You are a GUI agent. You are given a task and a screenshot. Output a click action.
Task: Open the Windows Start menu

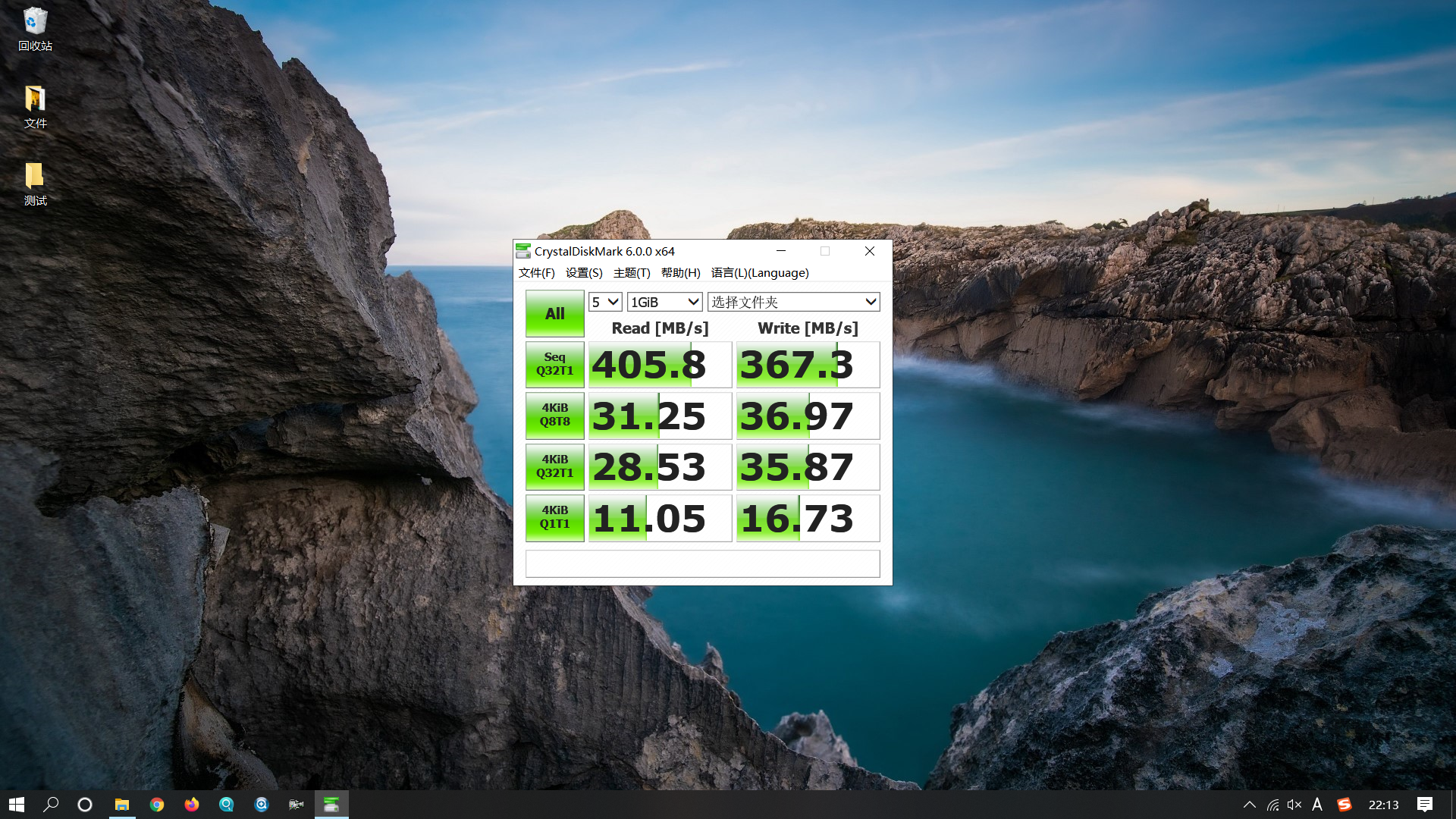pyautogui.click(x=17, y=805)
